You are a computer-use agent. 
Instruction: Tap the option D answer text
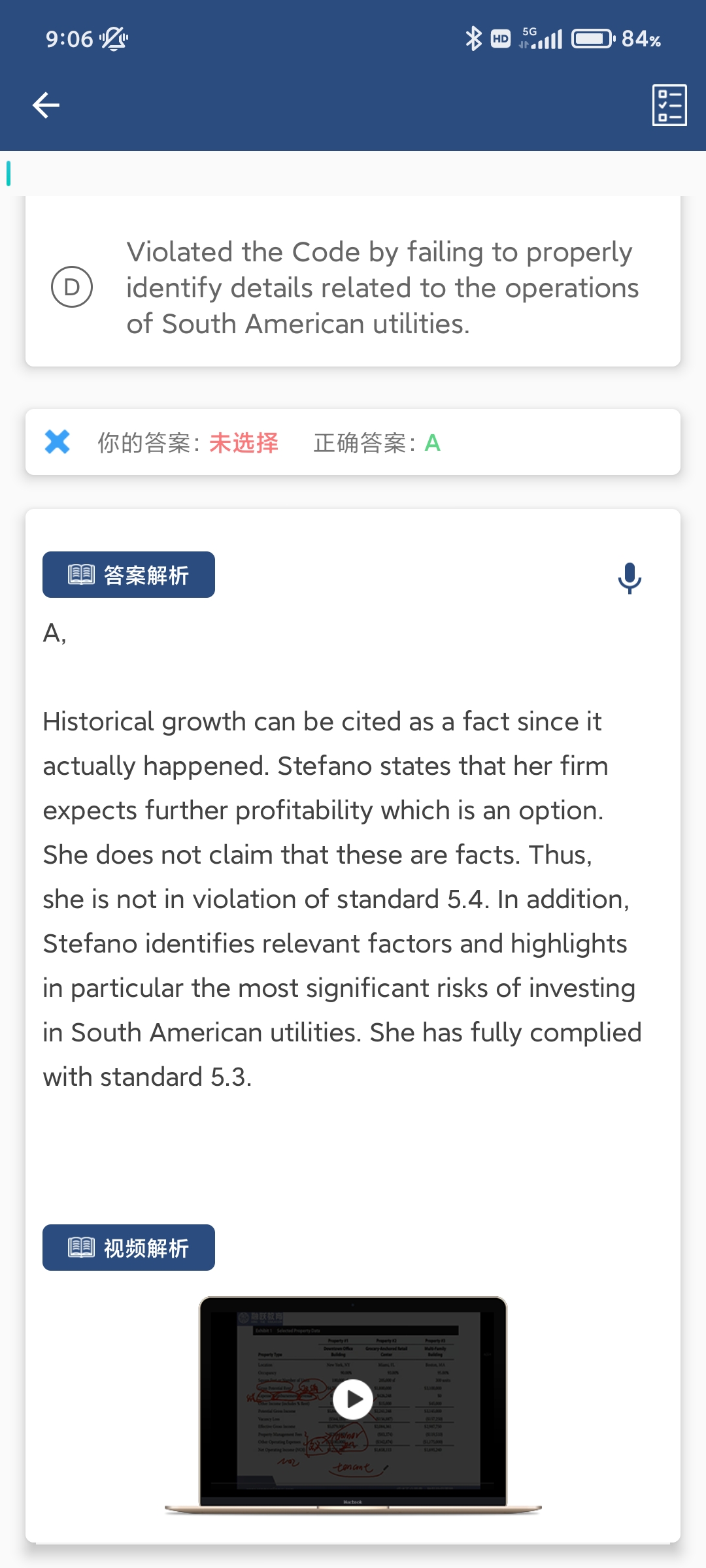(x=382, y=287)
